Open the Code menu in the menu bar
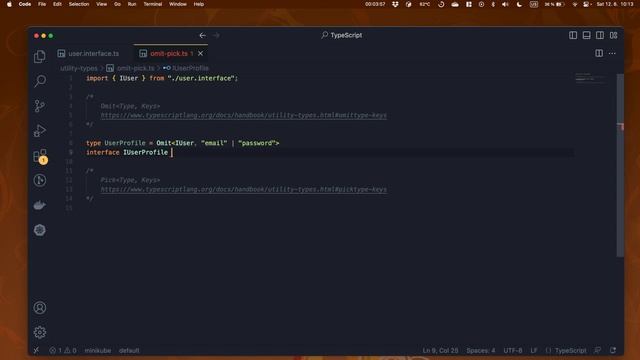 coord(25,4)
